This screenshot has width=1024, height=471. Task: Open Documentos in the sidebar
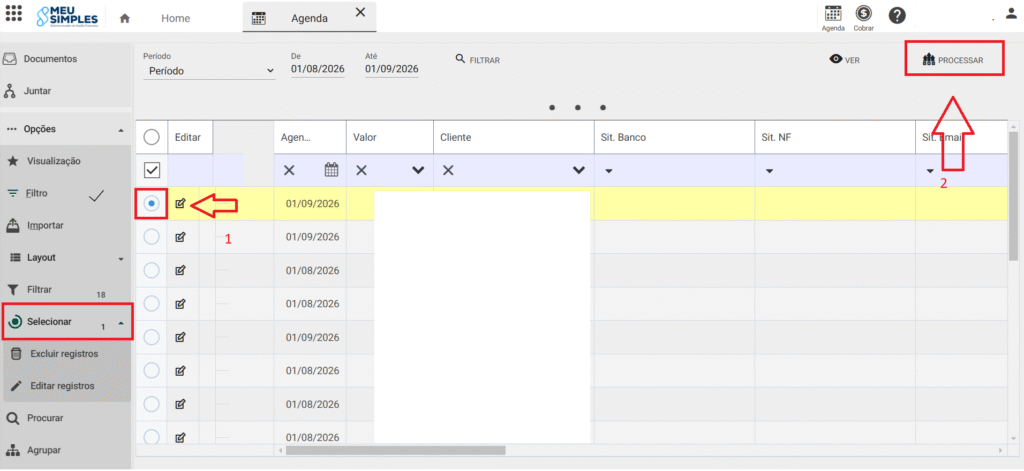coord(50,59)
